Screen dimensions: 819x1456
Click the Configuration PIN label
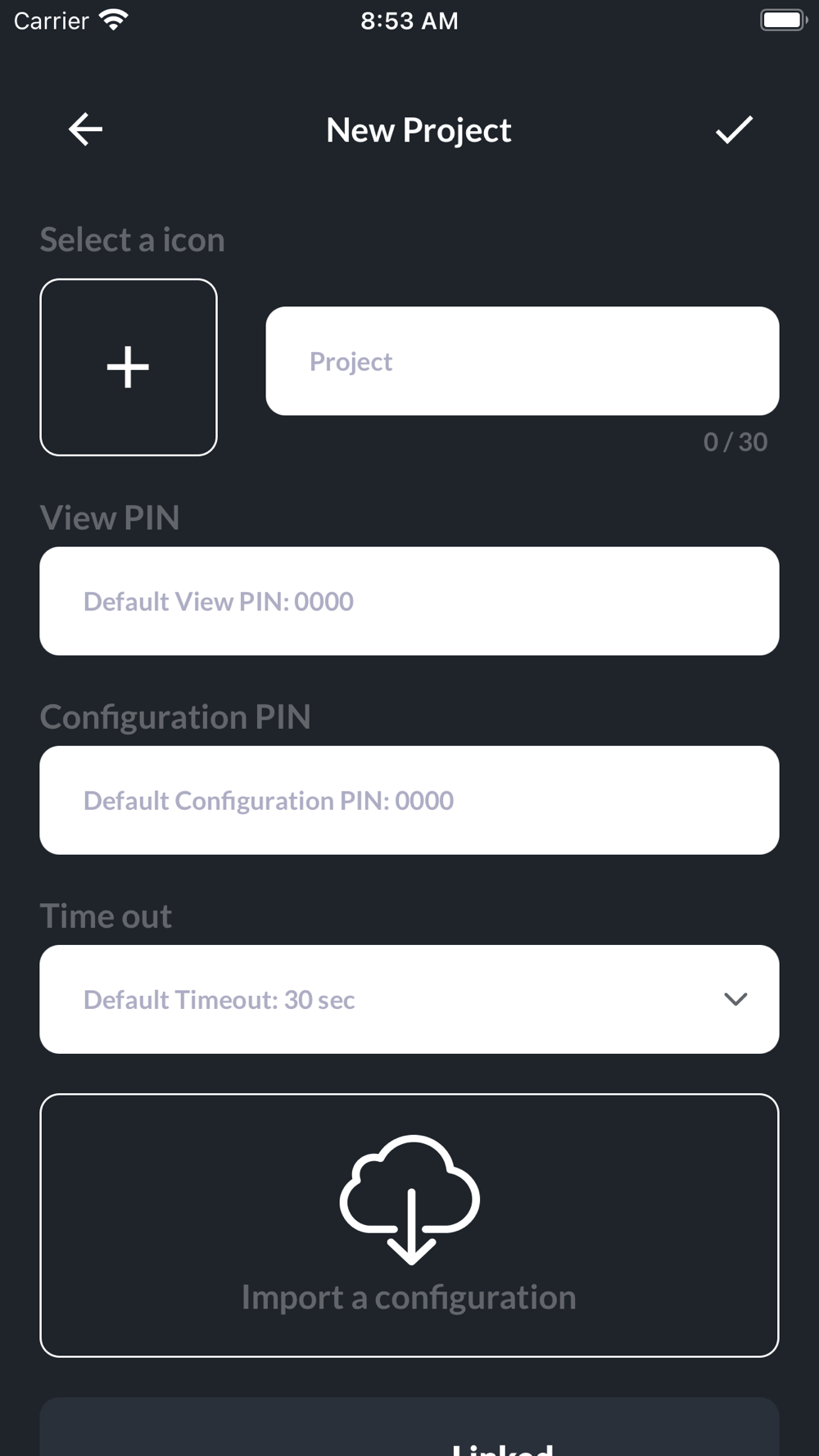[175, 717]
